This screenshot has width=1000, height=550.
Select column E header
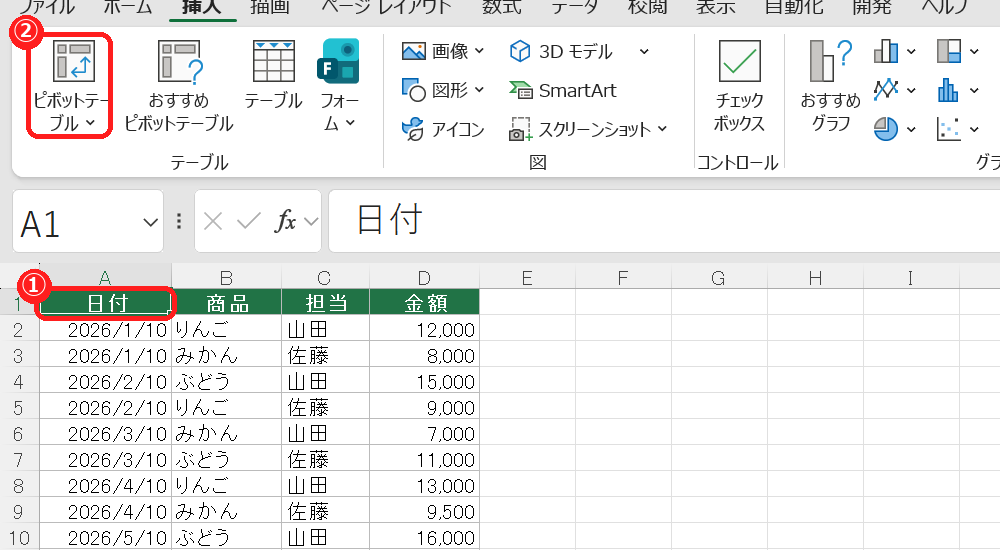tap(527, 278)
